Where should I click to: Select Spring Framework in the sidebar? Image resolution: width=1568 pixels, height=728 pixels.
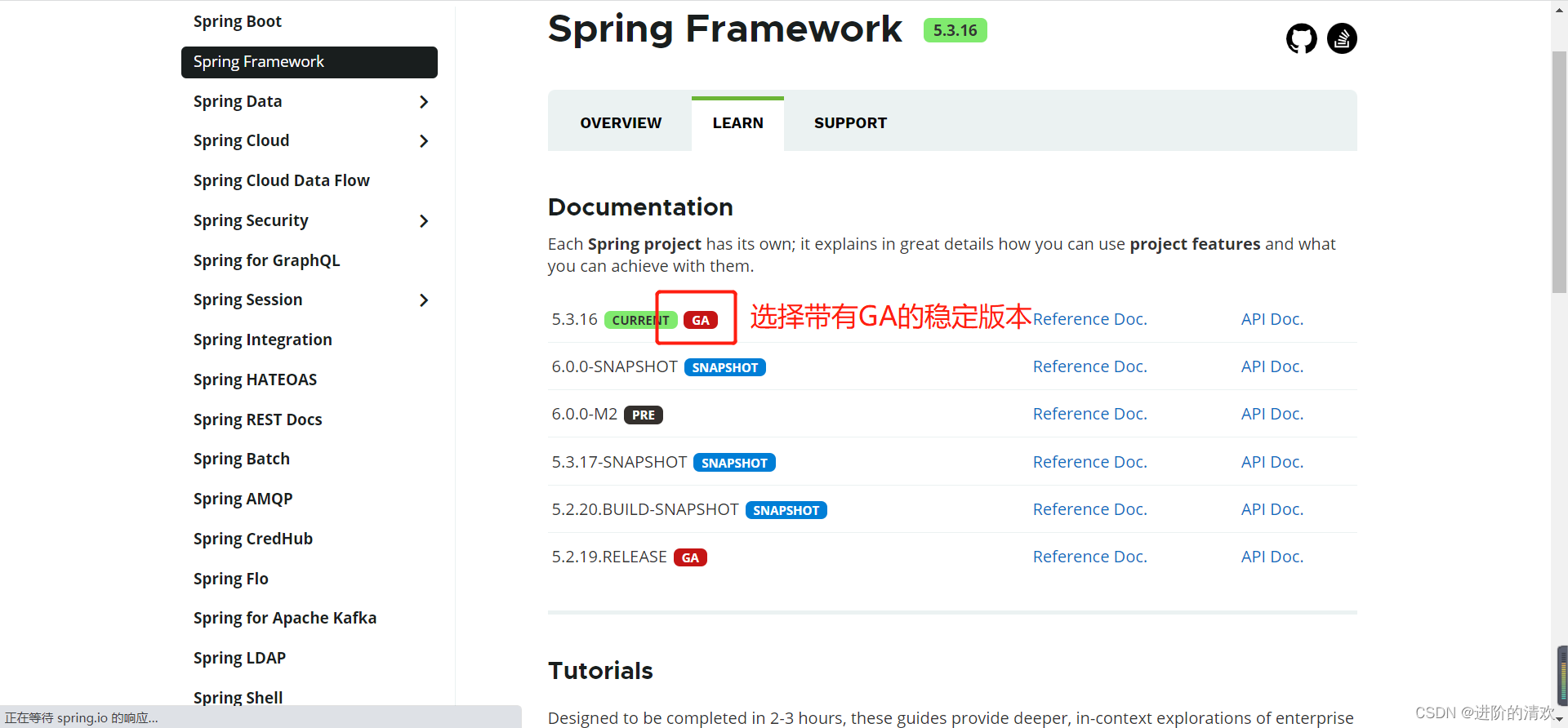pos(309,62)
